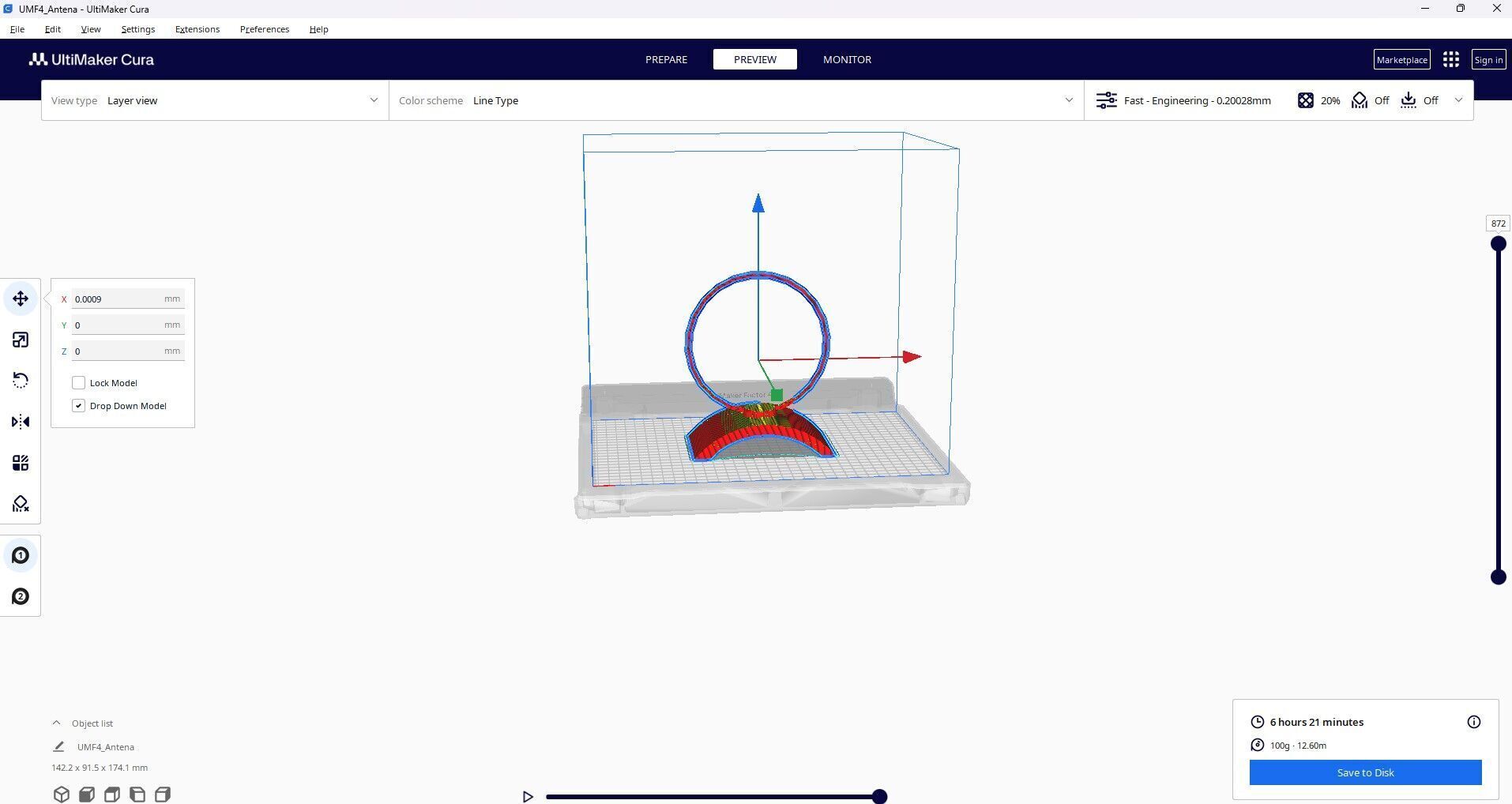This screenshot has height=804, width=1512.
Task: Select UMF4_Antena in object list
Action: (106, 746)
